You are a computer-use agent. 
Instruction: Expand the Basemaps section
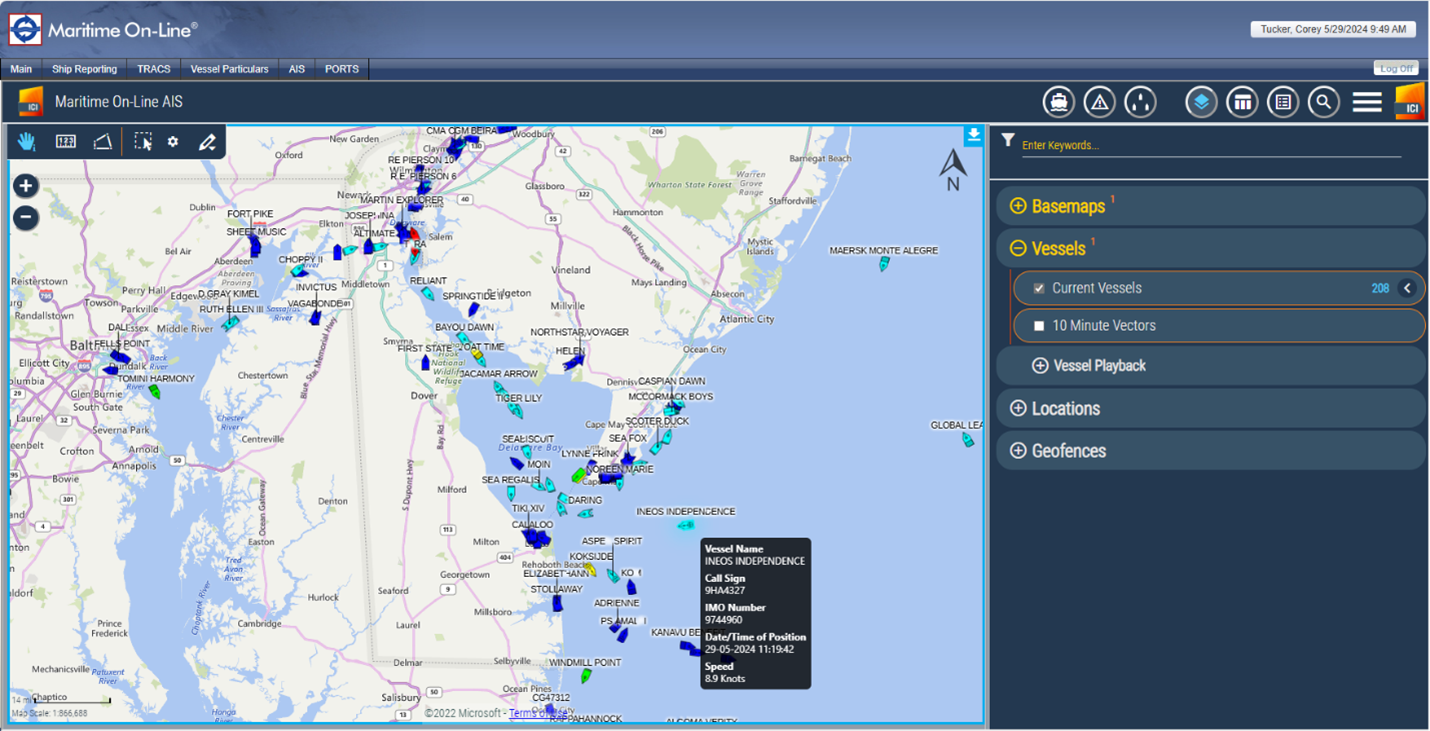tap(1018, 206)
